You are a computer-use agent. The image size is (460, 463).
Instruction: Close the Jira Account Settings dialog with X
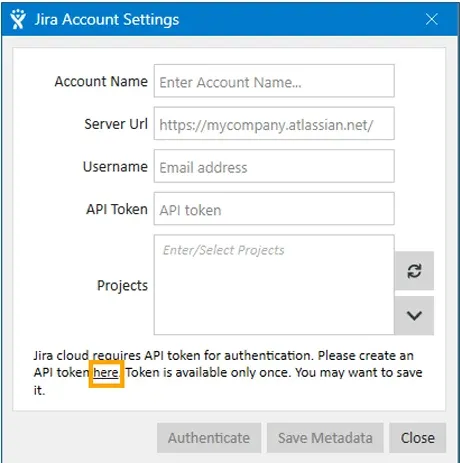pos(432,19)
